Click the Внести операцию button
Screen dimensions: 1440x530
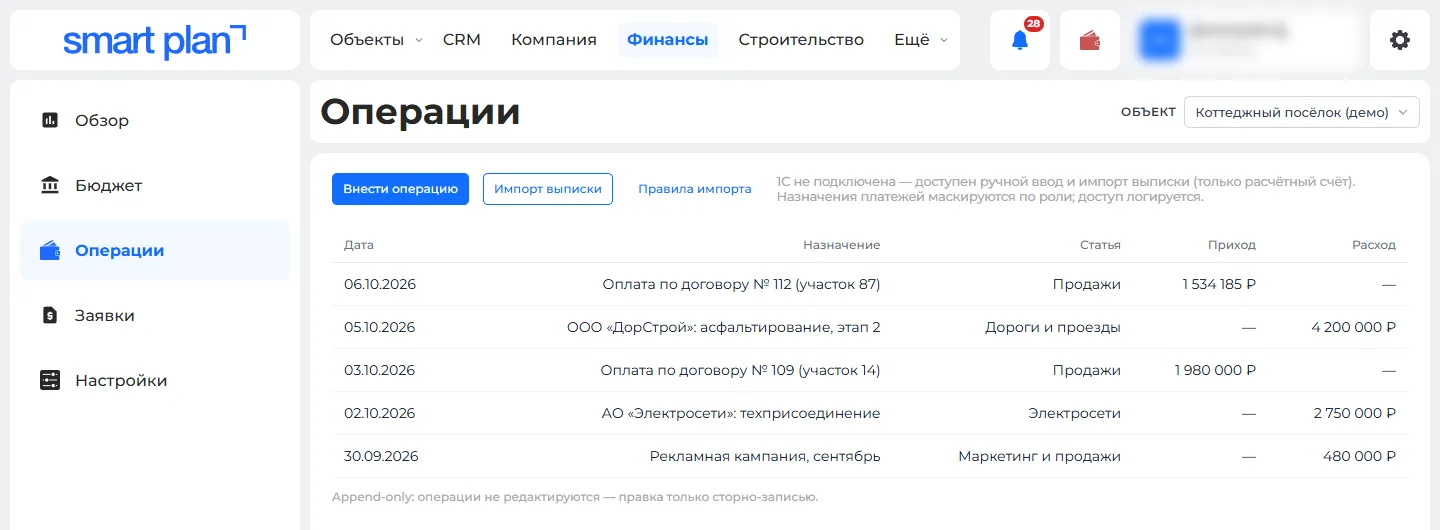[x=400, y=189]
